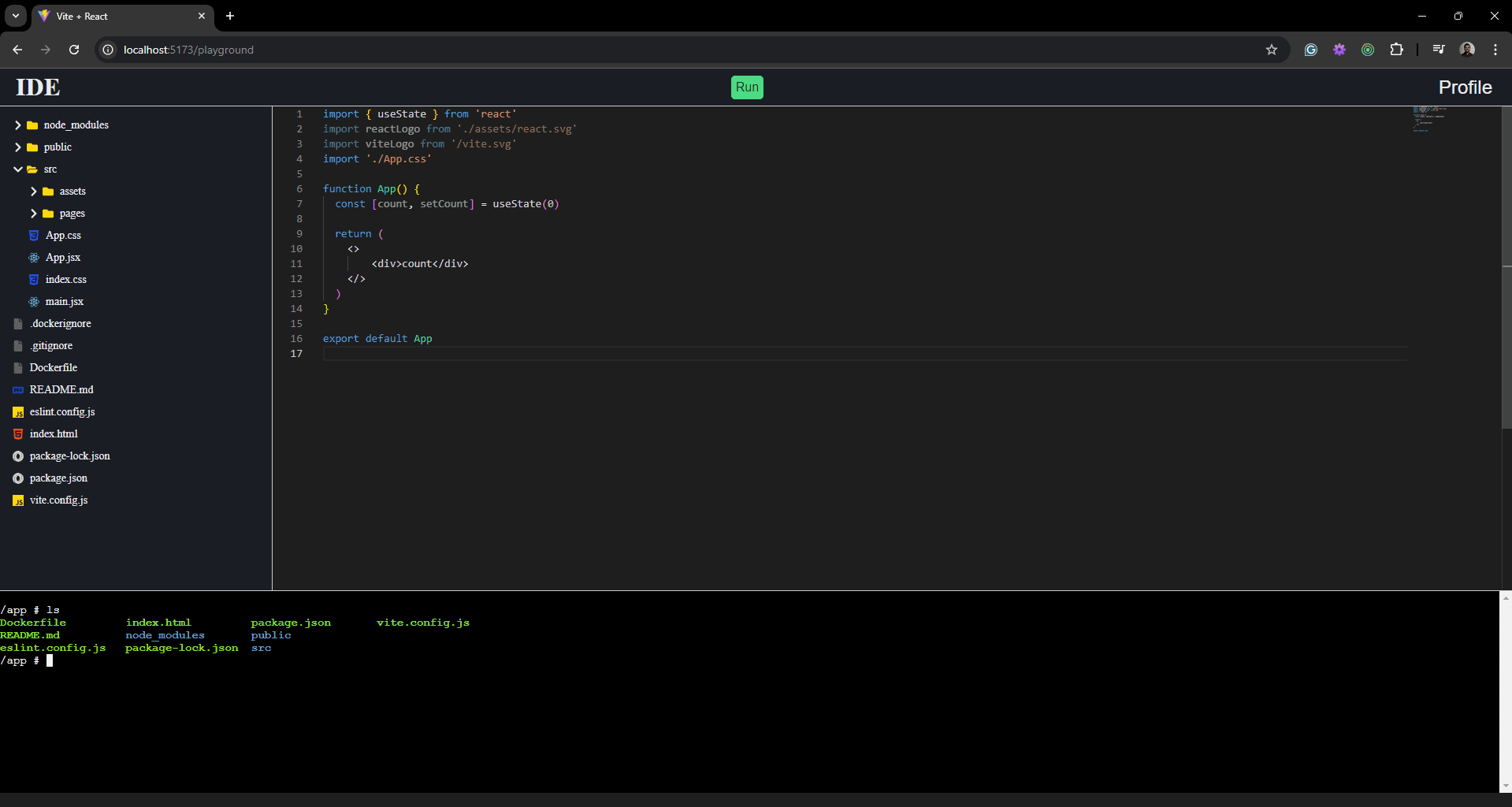Click the package-lock.json file icon
The image size is (1512, 807).
18,456
